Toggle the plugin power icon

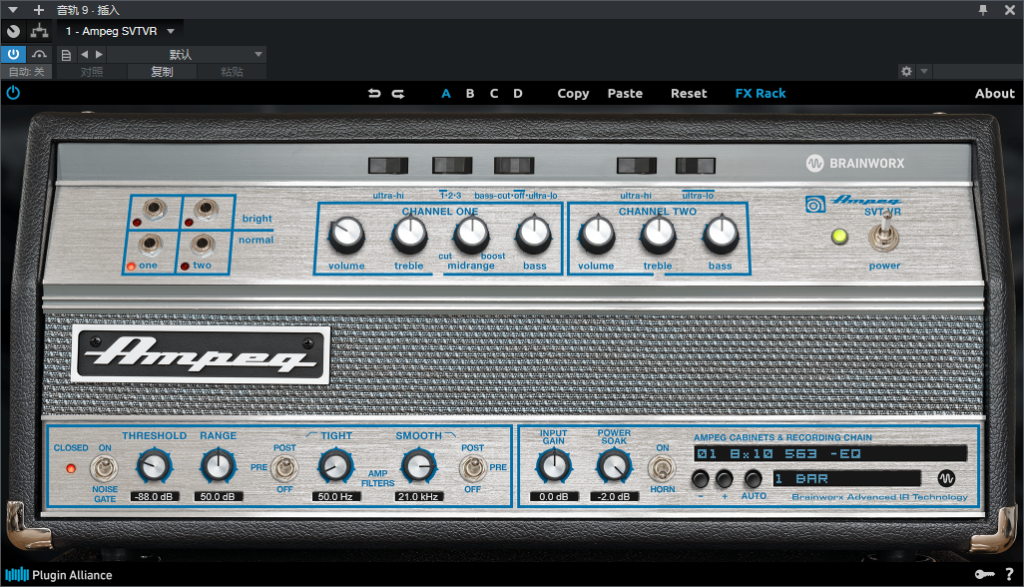13,93
